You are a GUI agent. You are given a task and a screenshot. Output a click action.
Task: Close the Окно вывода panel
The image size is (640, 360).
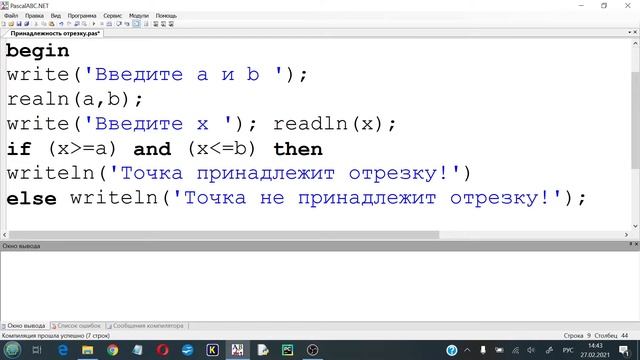coord(636,244)
